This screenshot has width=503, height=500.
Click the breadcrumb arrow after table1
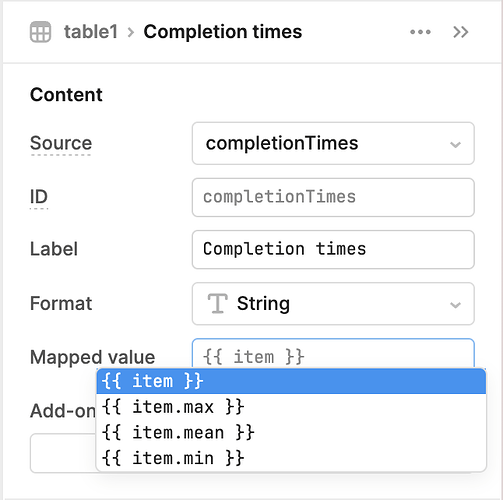pos(131,32)
